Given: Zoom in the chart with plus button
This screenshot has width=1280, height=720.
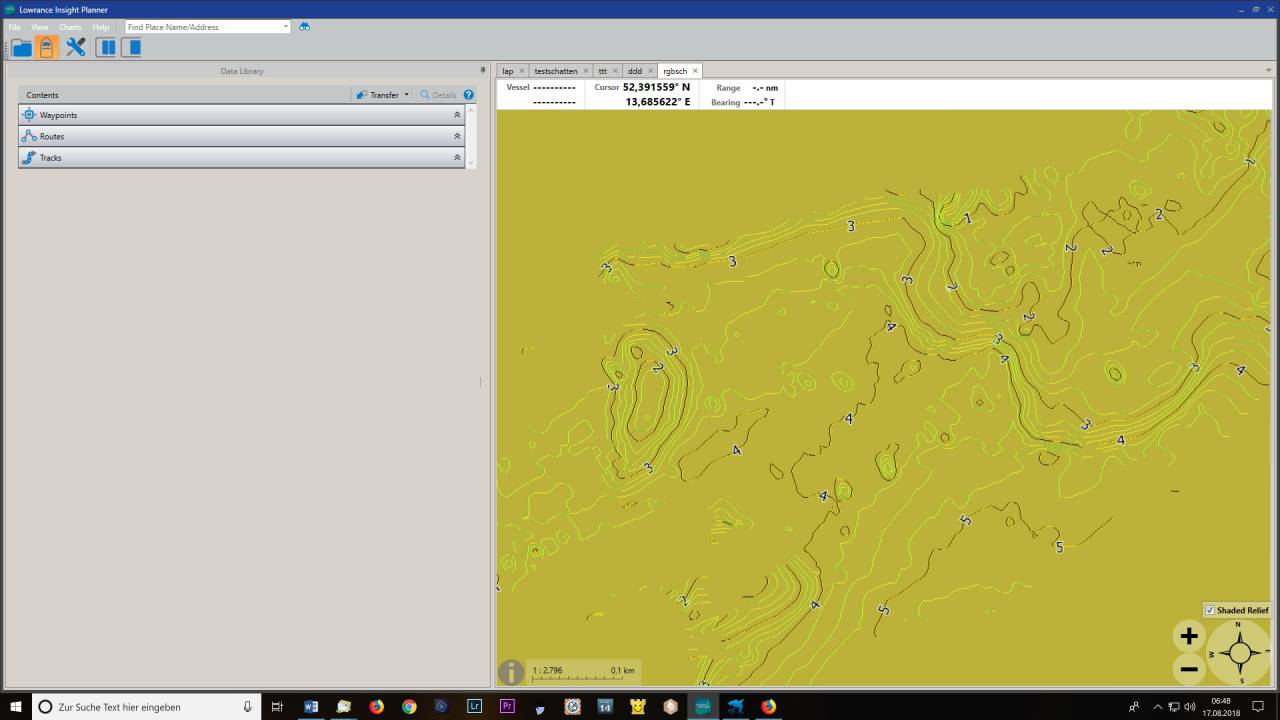Looking at the screenshot, I should (x=1189, y=636).
